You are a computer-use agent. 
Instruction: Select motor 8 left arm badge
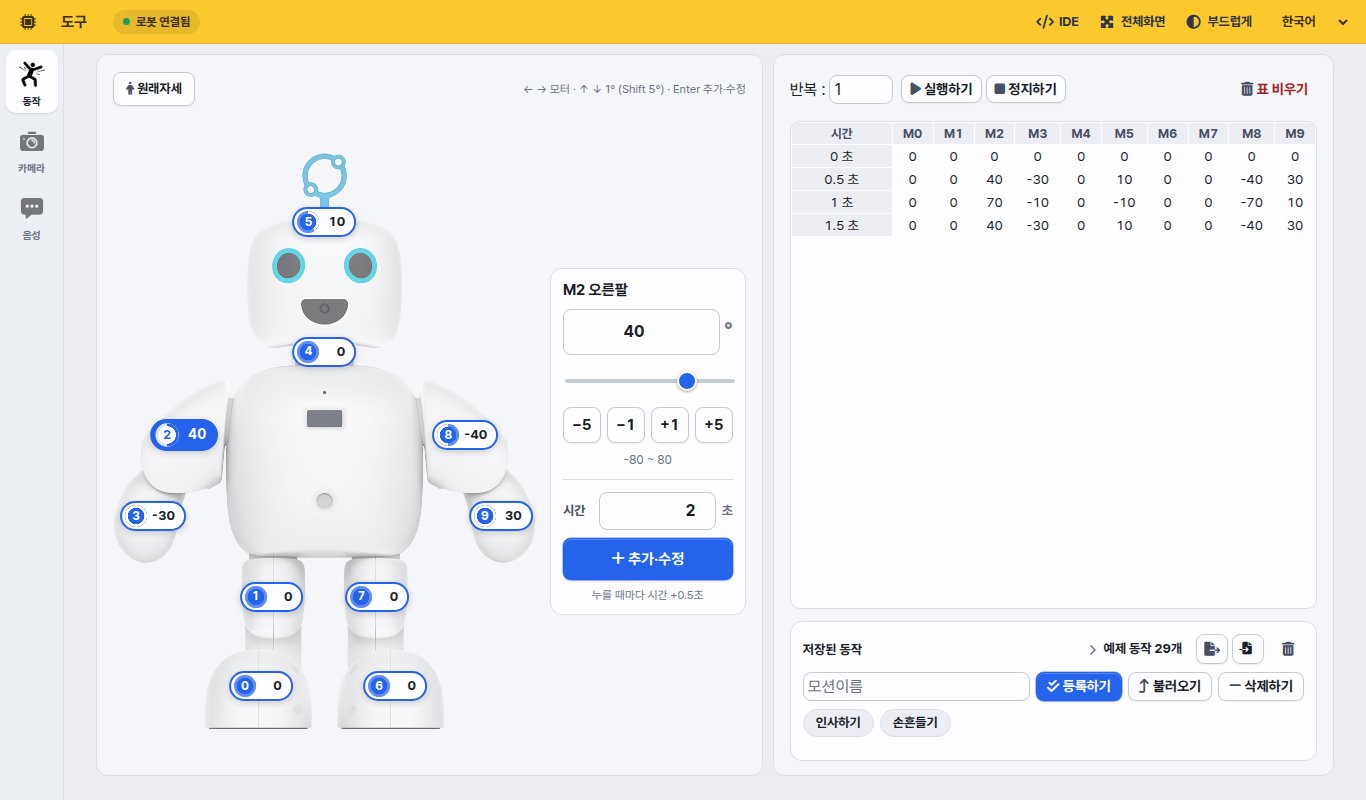(465, 435)
